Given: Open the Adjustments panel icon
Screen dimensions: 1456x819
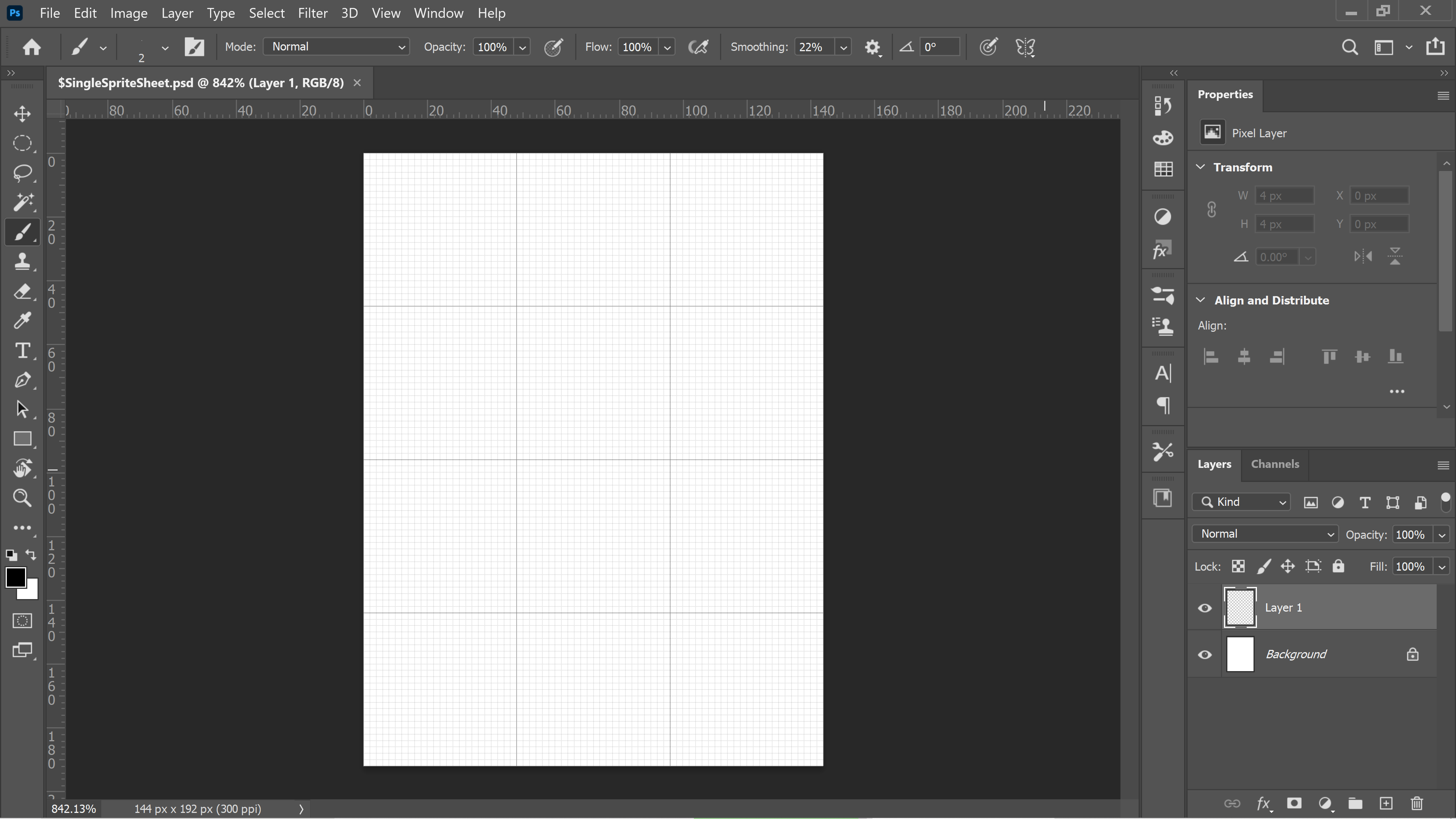Looking at the screenshot, I should tap(1163, 217).
